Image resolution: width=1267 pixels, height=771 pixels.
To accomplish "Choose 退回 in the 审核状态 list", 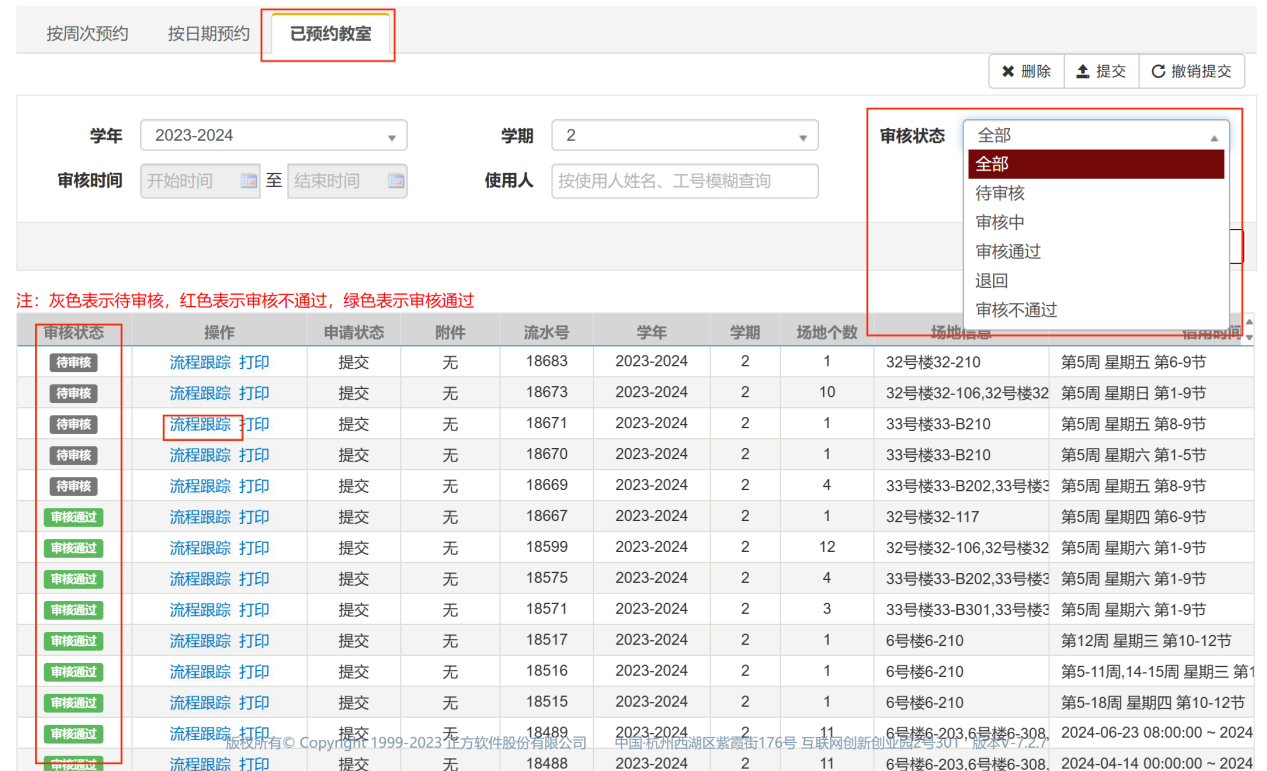I will (x=1096, y=281).
